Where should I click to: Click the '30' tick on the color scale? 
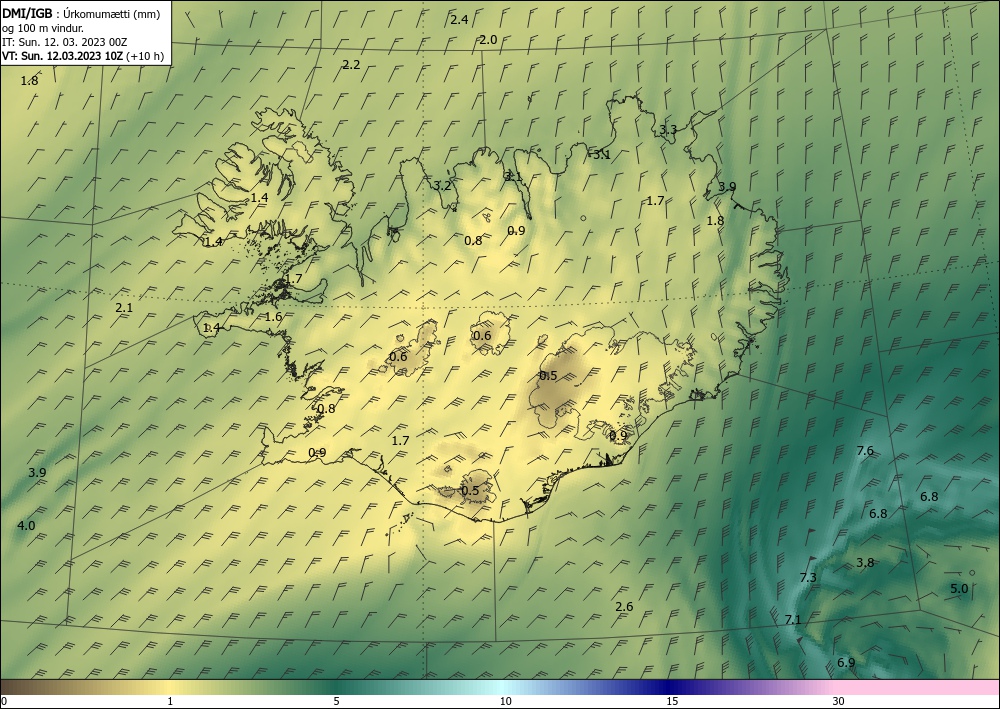tap(839, 702)
